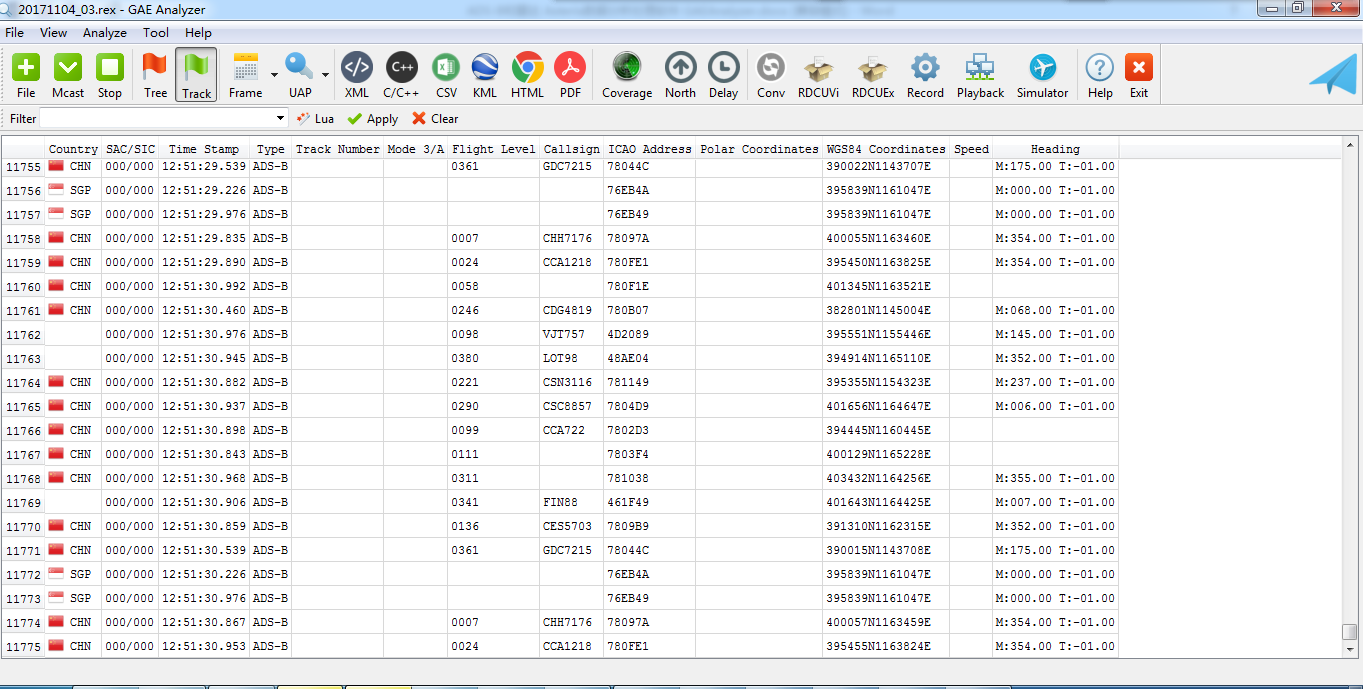Click callsign CSC8857 cell
1363x689 pixels.
(x=572, y=406)
